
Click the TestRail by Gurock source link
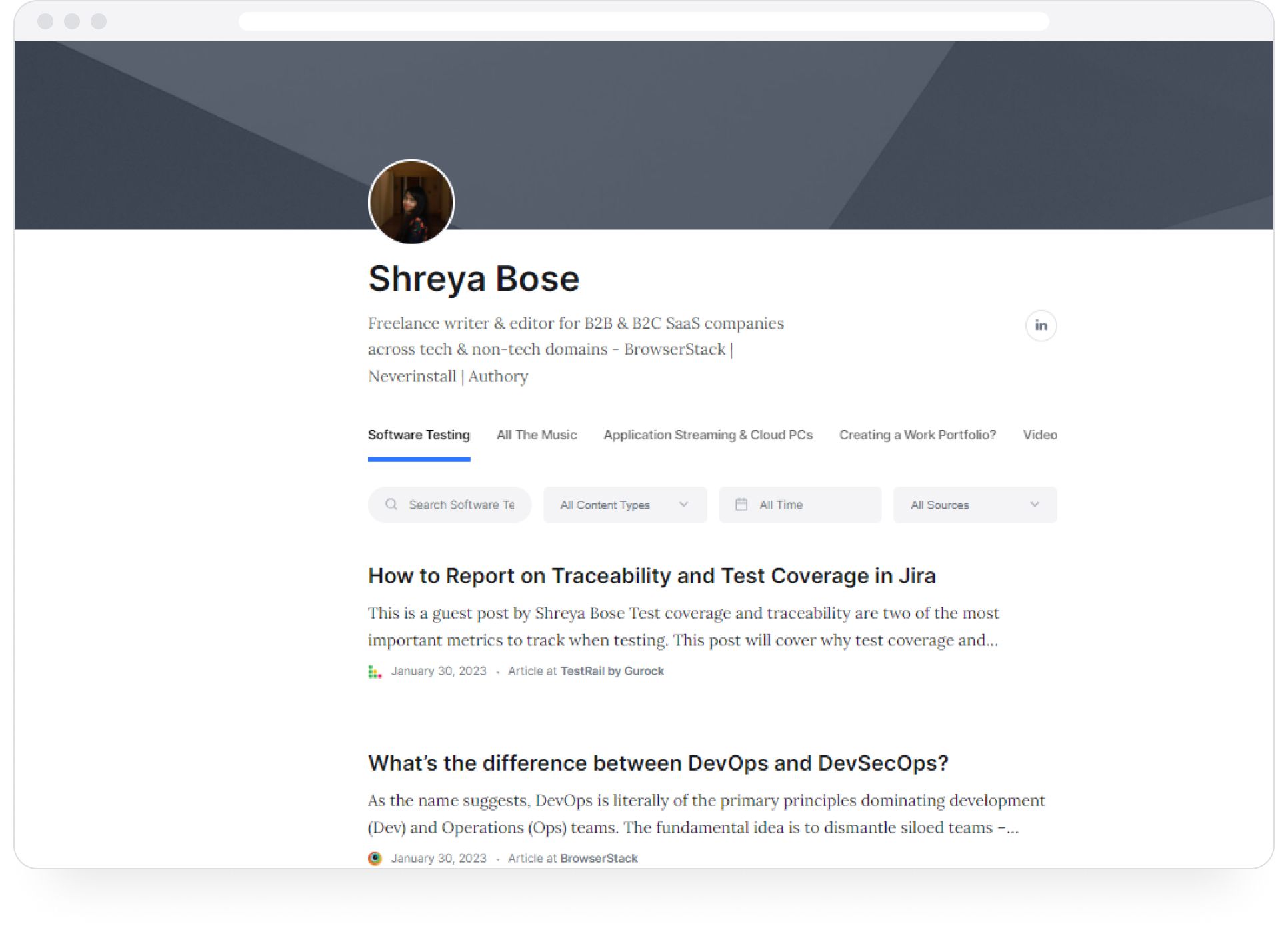point(612,671)
